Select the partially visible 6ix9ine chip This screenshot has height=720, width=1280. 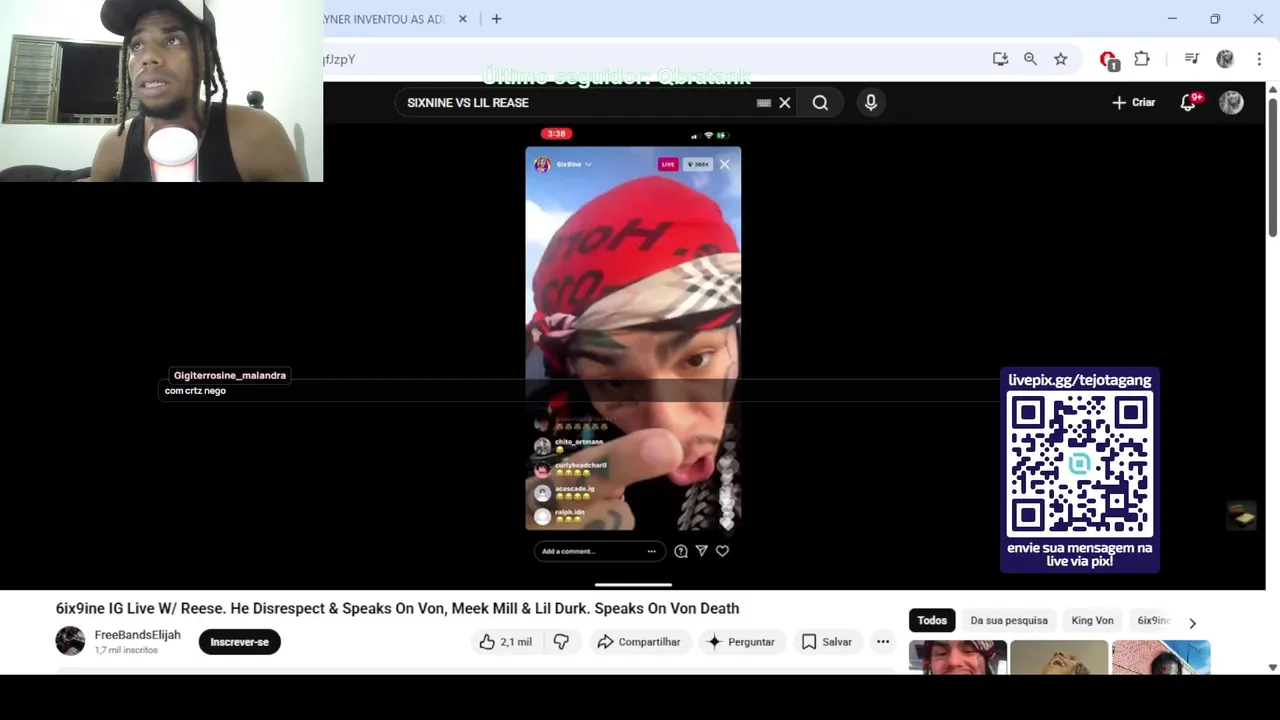coord(1152,620)
